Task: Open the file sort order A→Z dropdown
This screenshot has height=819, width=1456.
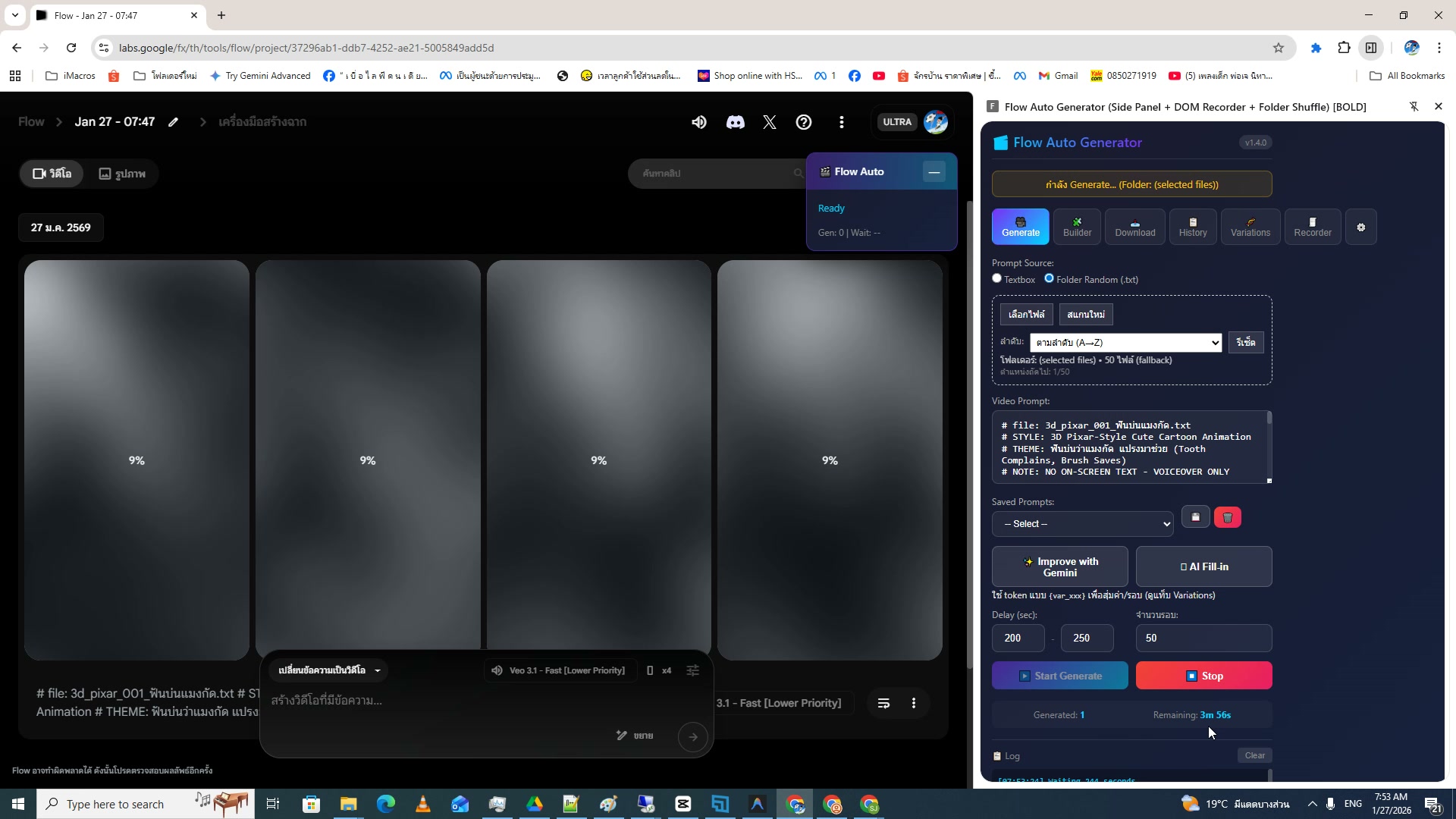Action: 1126,342
